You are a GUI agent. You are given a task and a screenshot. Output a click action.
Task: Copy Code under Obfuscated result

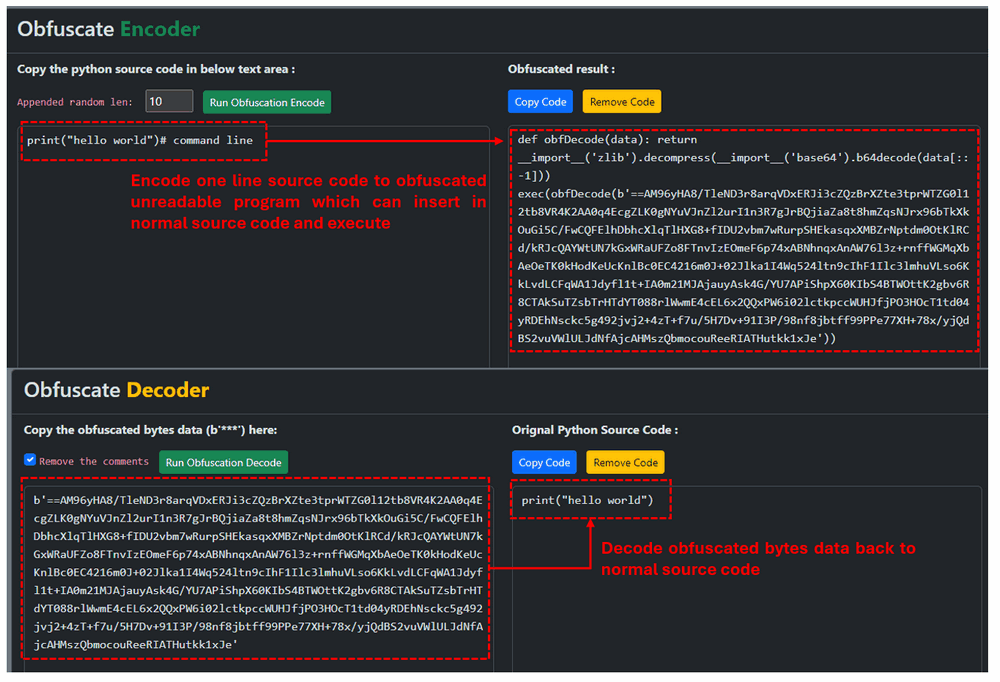[540, 102]
